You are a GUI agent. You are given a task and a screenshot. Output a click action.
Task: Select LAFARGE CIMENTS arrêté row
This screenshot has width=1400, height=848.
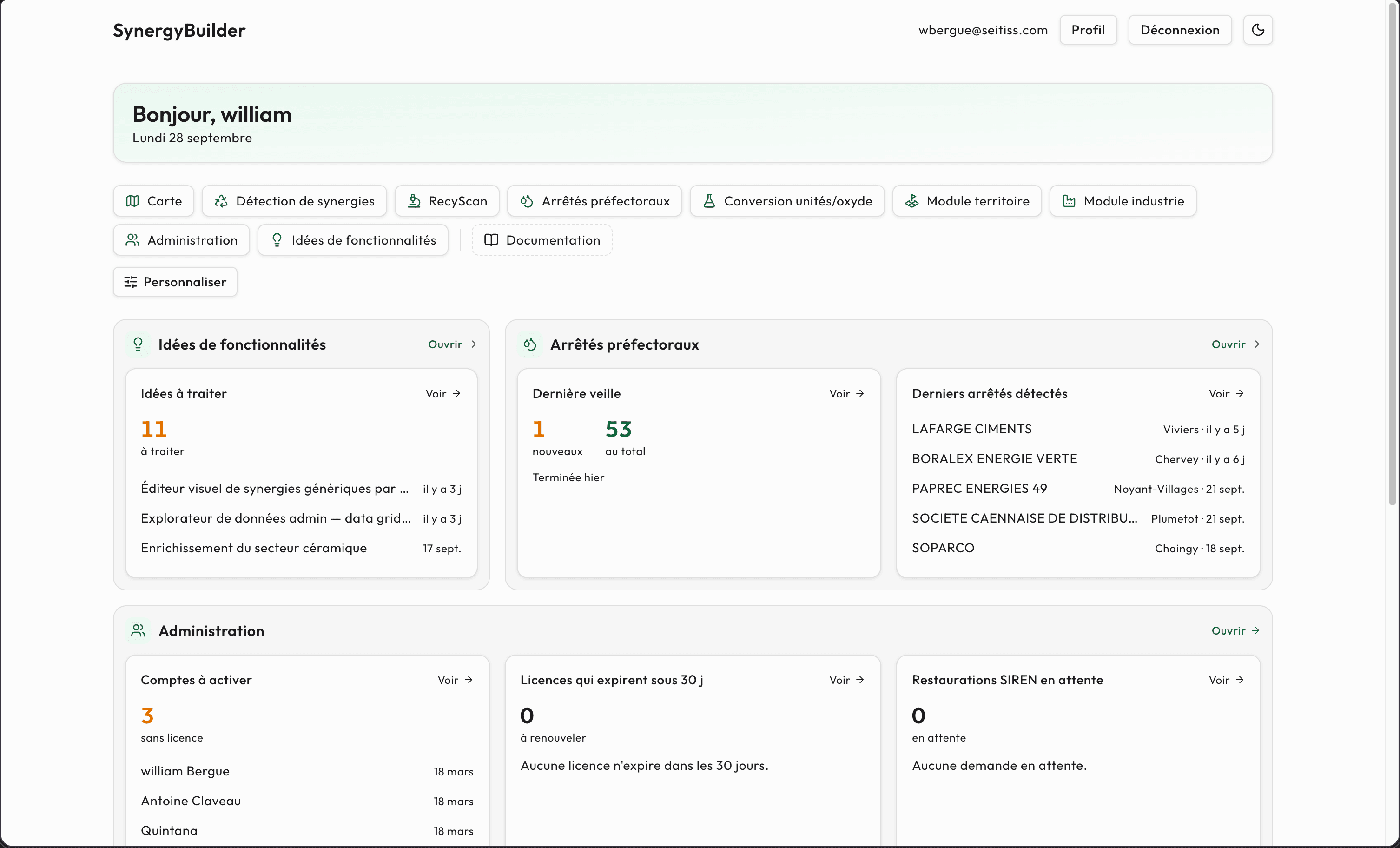coord(1078,429)
